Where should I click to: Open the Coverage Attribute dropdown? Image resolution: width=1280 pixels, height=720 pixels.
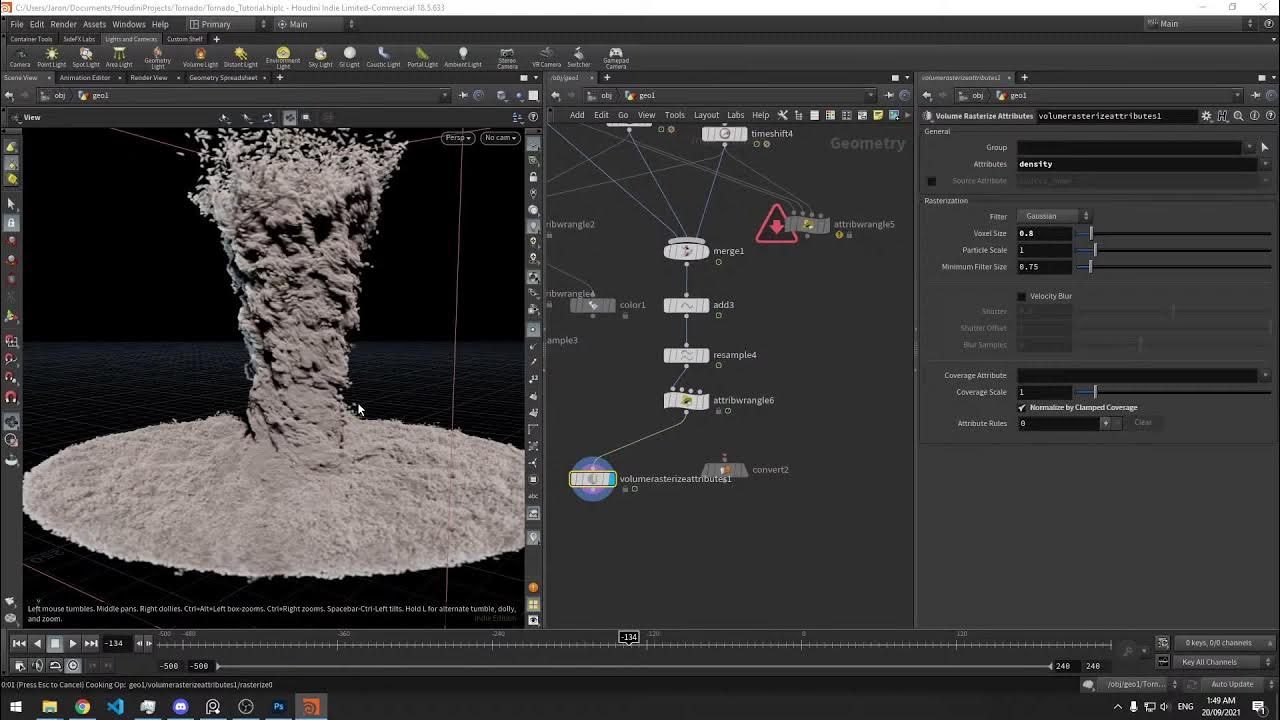[1265, 375]
